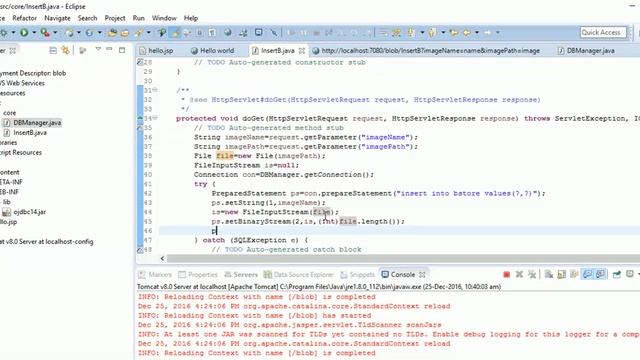This screenshot has height=360, width=640.
Task: Click the horizontal scrollbar left arrow
Action: 162,258
